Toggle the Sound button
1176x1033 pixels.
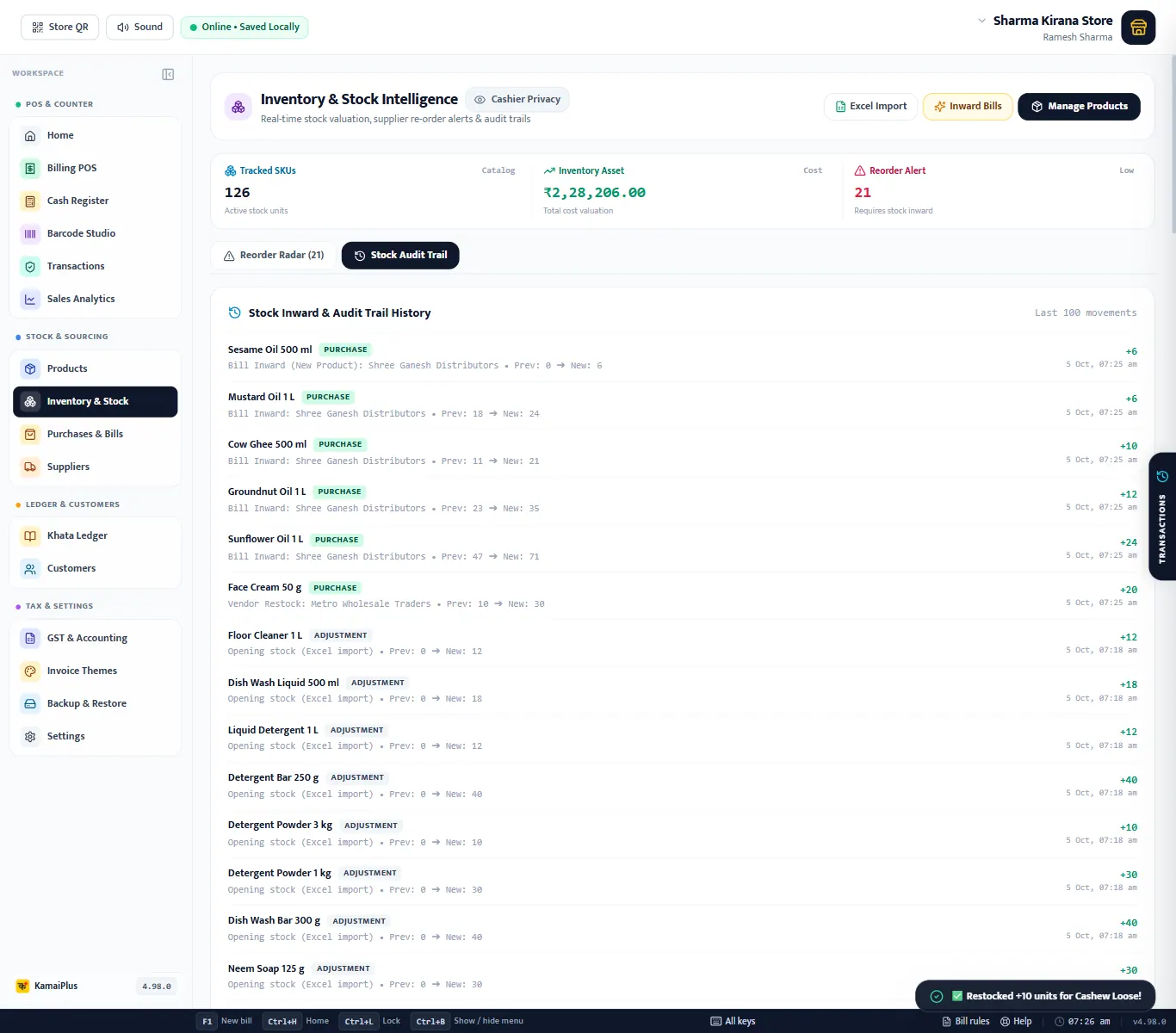click(x=139, y=28)
